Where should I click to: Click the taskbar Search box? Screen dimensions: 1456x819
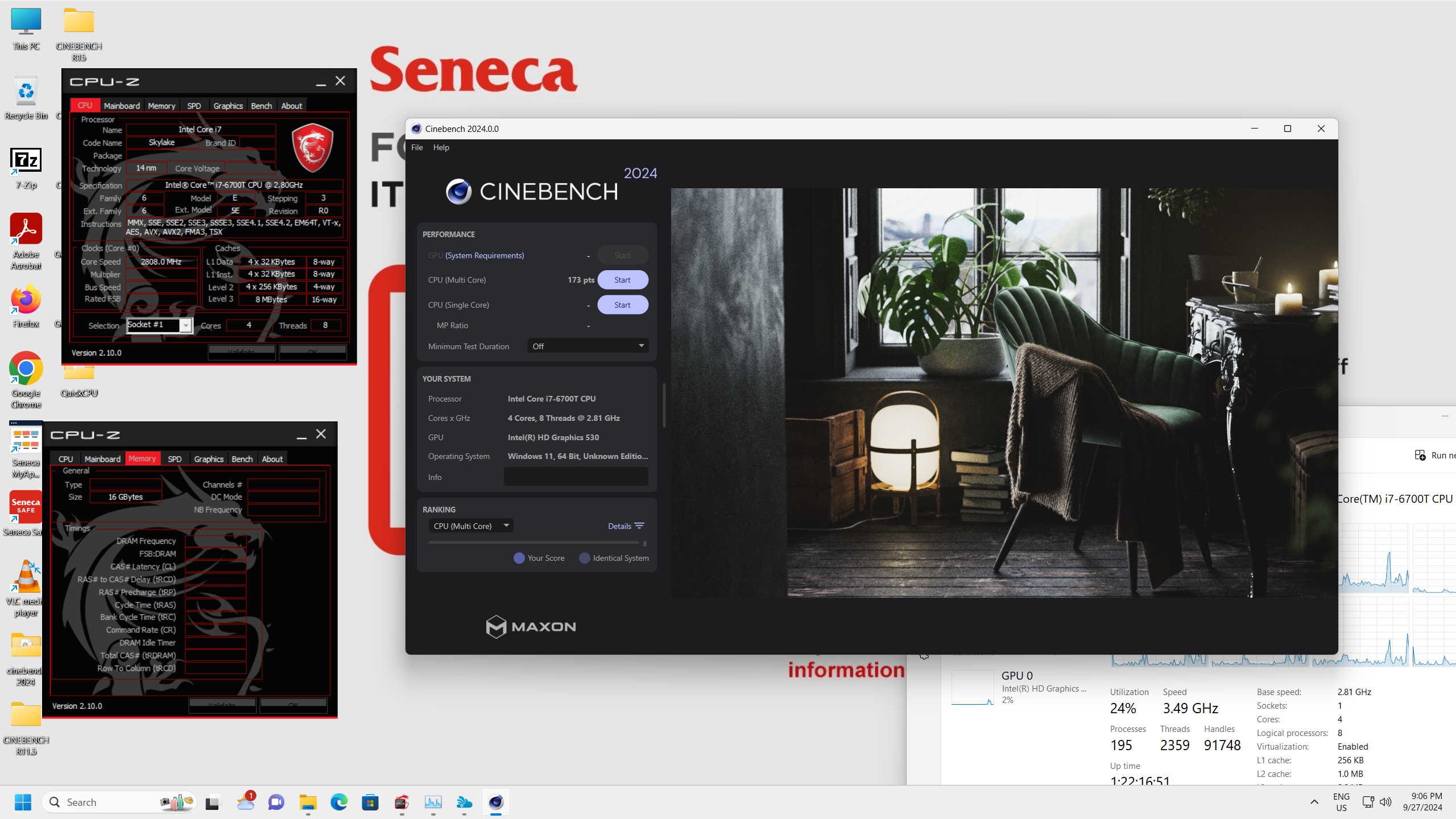click(119, 802)
